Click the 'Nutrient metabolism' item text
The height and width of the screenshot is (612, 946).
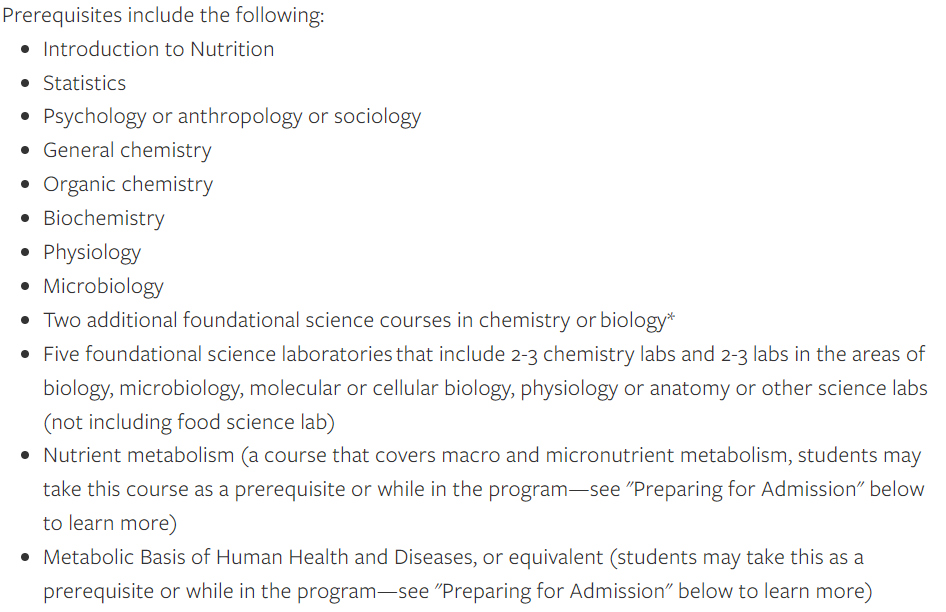[x=139, y=455]
